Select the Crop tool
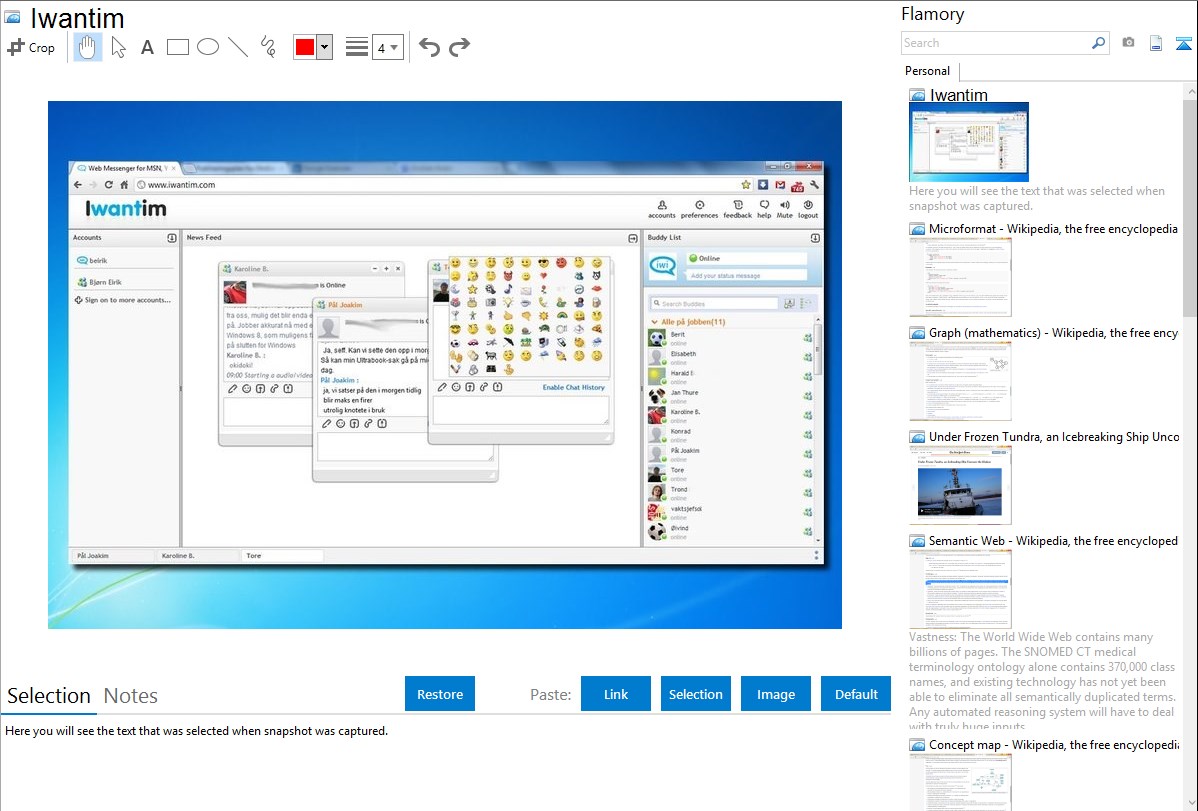This screenshot has width=1198, height=811. (x=31, y=47)
